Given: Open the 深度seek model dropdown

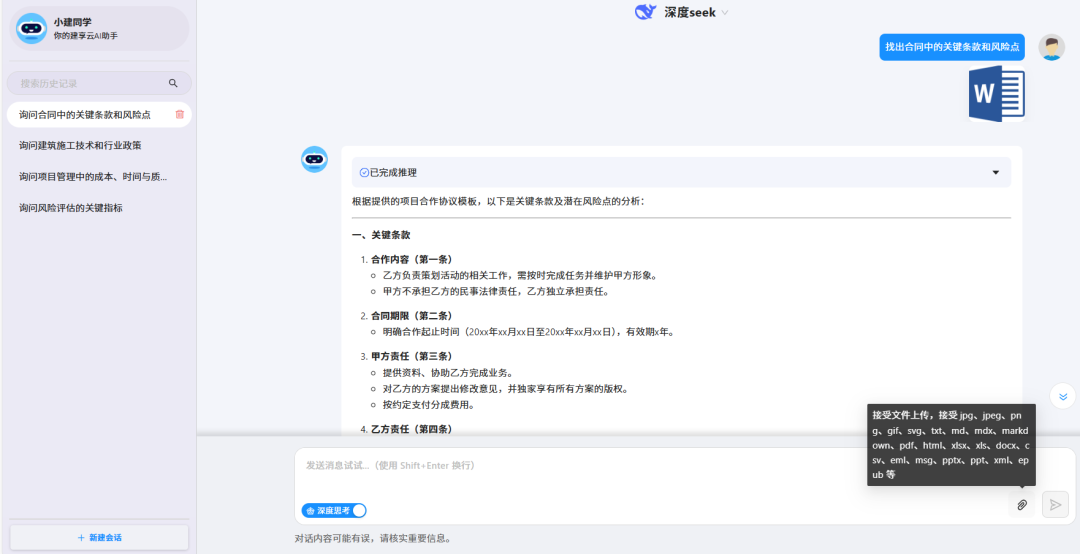Looking at the screenshot, I should [x=725, y=13].
